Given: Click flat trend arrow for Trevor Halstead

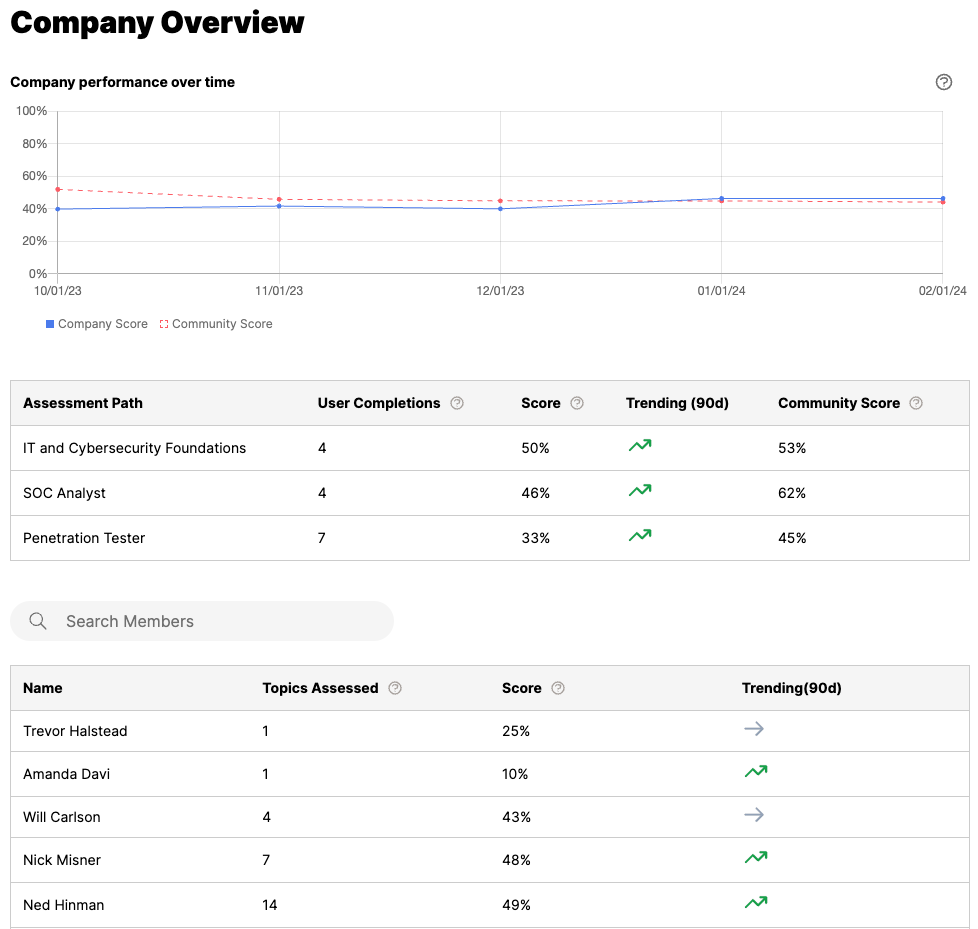Looking at the screenshot, I should [754, 729].
